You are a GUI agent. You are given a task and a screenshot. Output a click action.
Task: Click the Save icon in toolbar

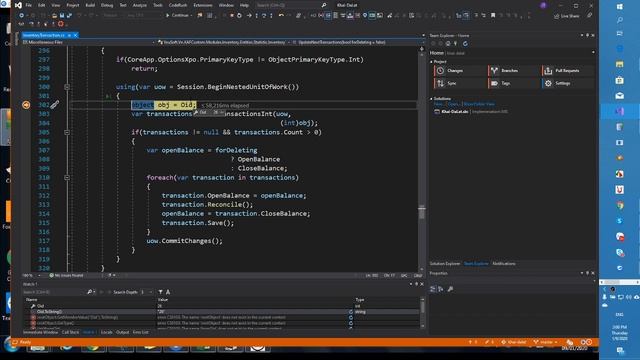pos(62,16)
